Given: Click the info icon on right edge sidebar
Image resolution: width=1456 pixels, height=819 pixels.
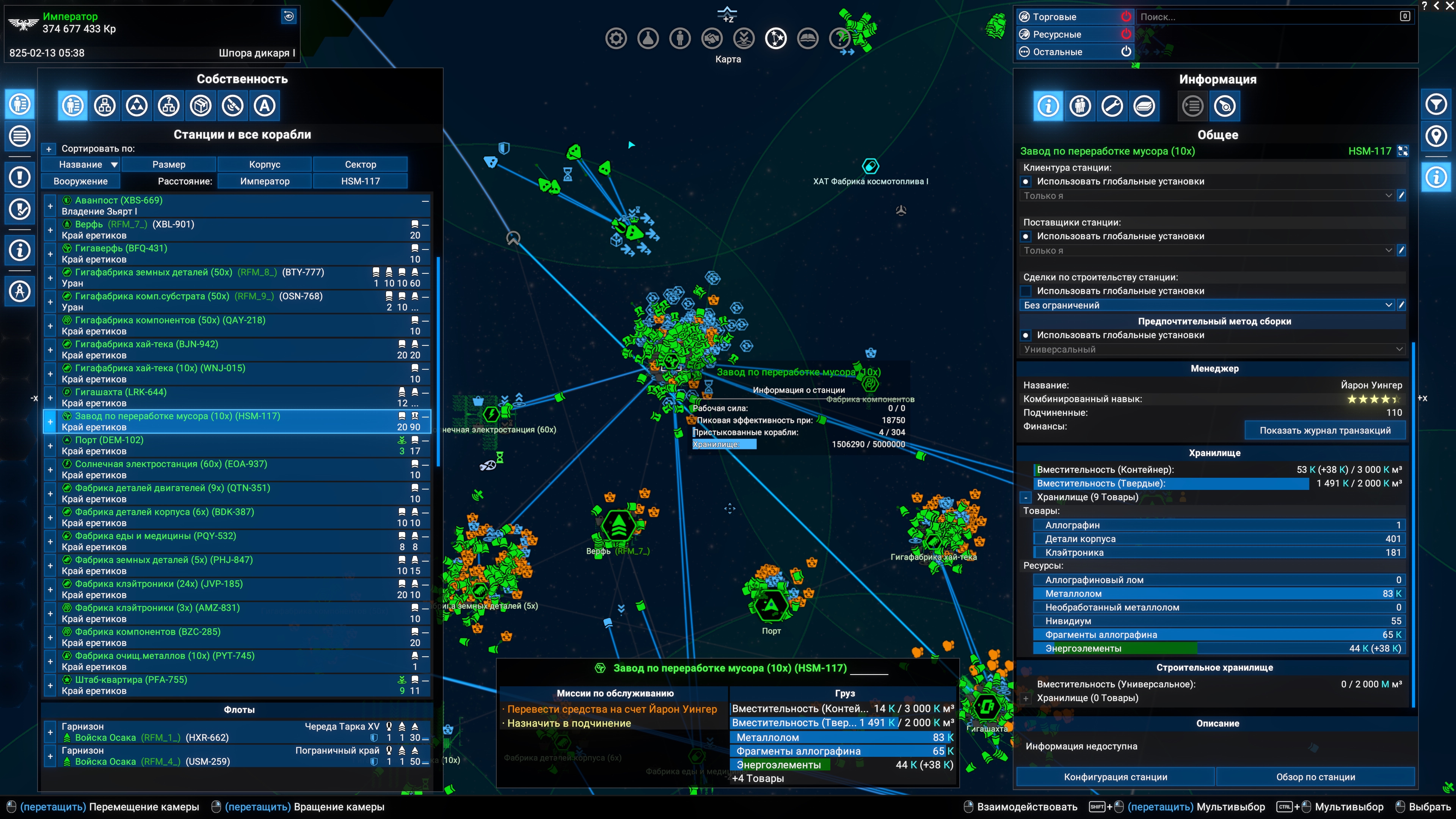Looking at the screenshot, I should coord(1436,177).
